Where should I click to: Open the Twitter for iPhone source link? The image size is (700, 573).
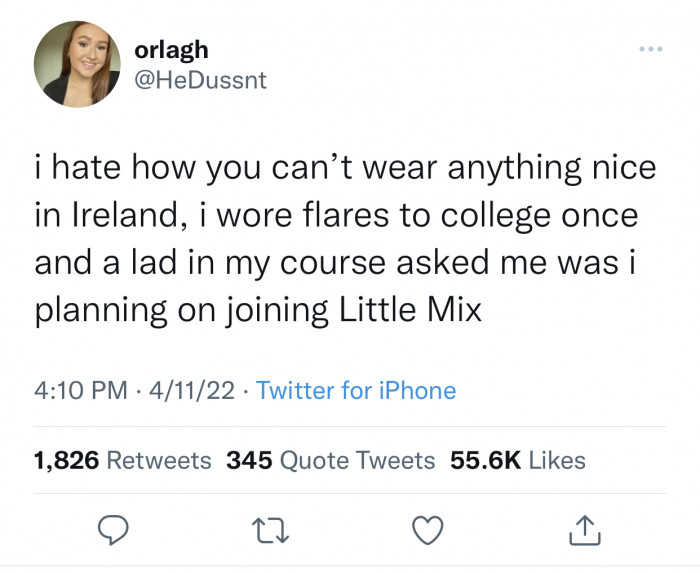[x=356, y=390]
